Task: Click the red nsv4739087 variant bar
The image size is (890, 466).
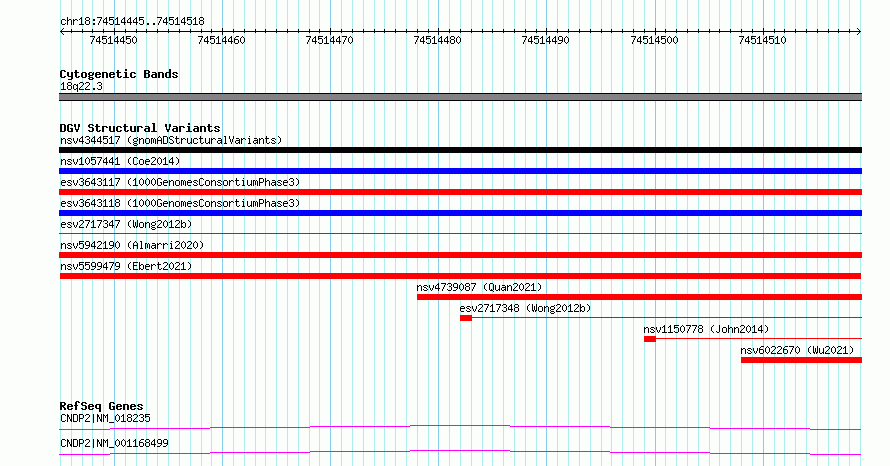Action: coord(639,297)
